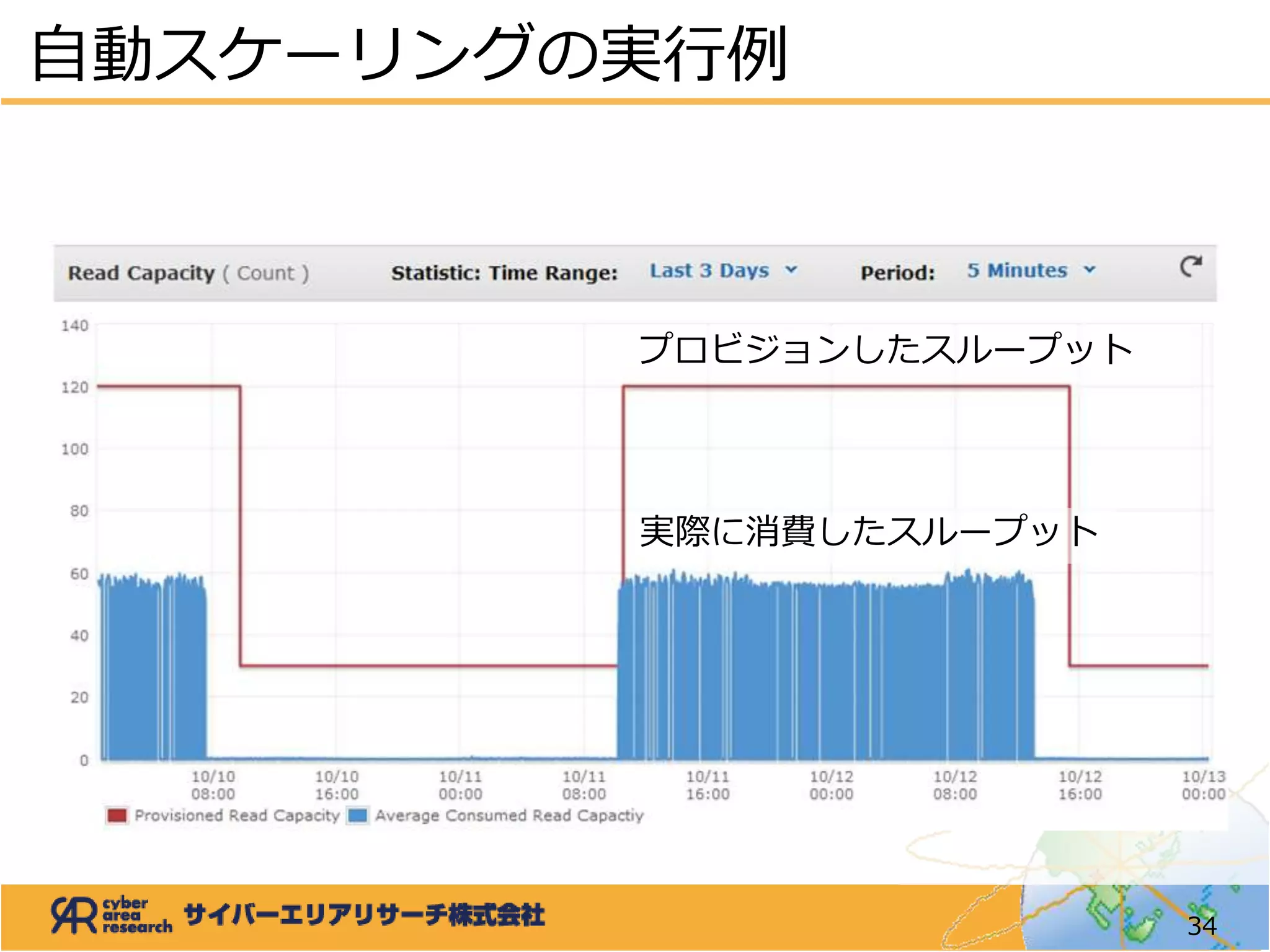Click the 10/12 08:00 x-axis label
This screenshot has height=952, width=1270.
955,785
